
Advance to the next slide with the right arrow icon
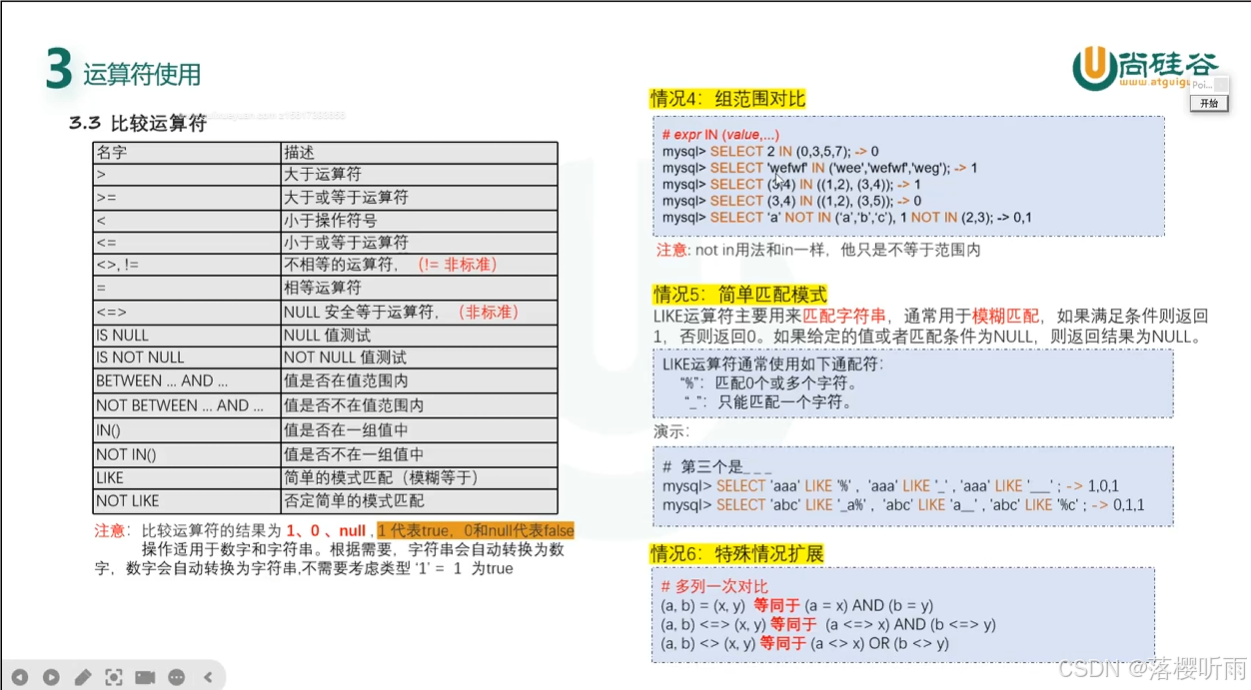click(x=51, y=677)
